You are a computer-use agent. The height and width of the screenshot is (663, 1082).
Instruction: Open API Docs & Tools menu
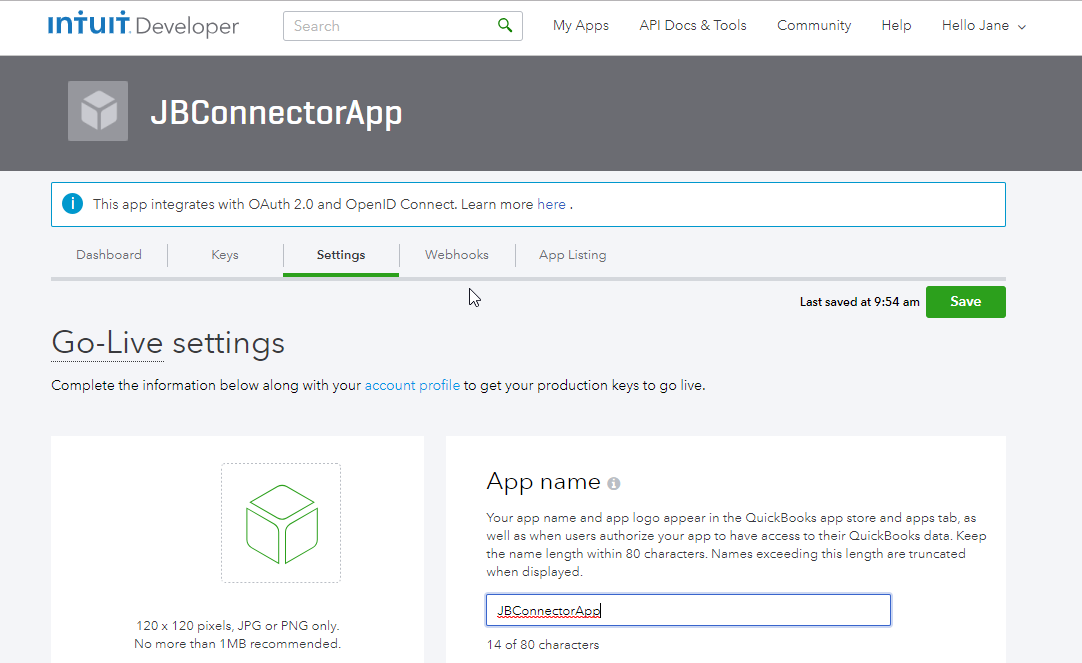[693, 26]
